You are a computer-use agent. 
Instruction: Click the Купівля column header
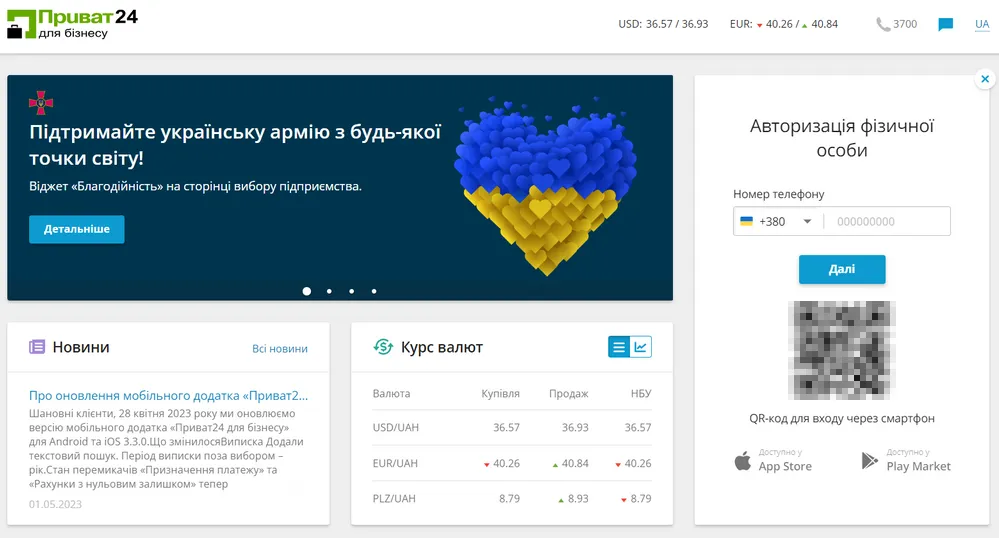pos(500,393)
